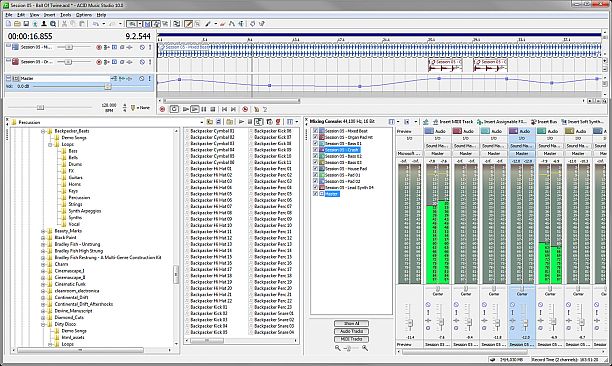
Task: Click the Up One Level folder icon
Action: coord(210,122)
